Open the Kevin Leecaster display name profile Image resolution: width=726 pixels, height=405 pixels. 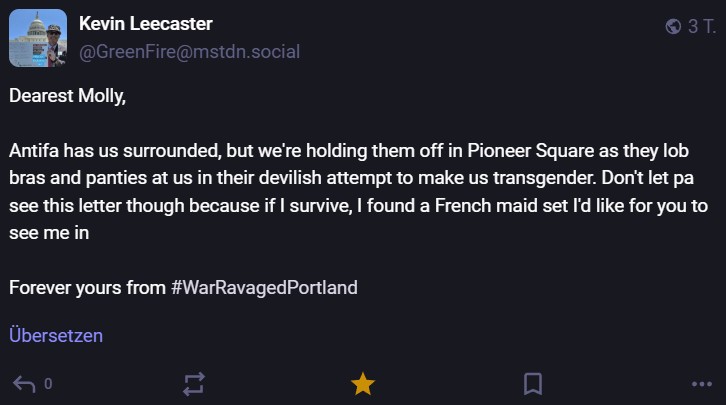145,24
